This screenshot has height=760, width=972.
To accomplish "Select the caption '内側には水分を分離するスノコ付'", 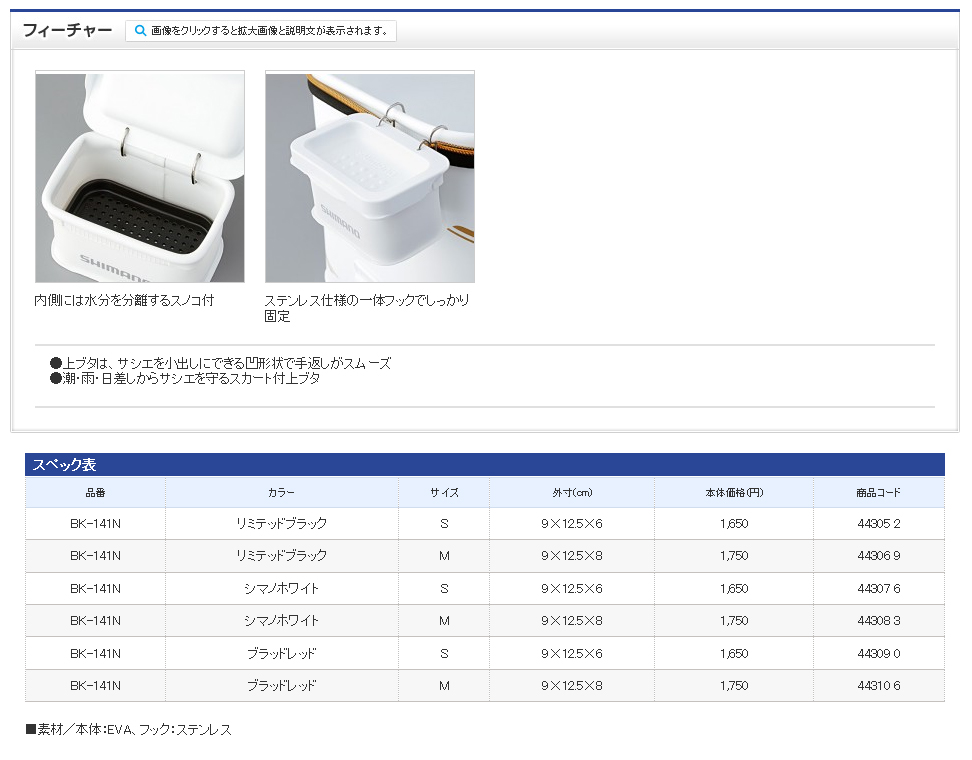I will tap(124, 301).
